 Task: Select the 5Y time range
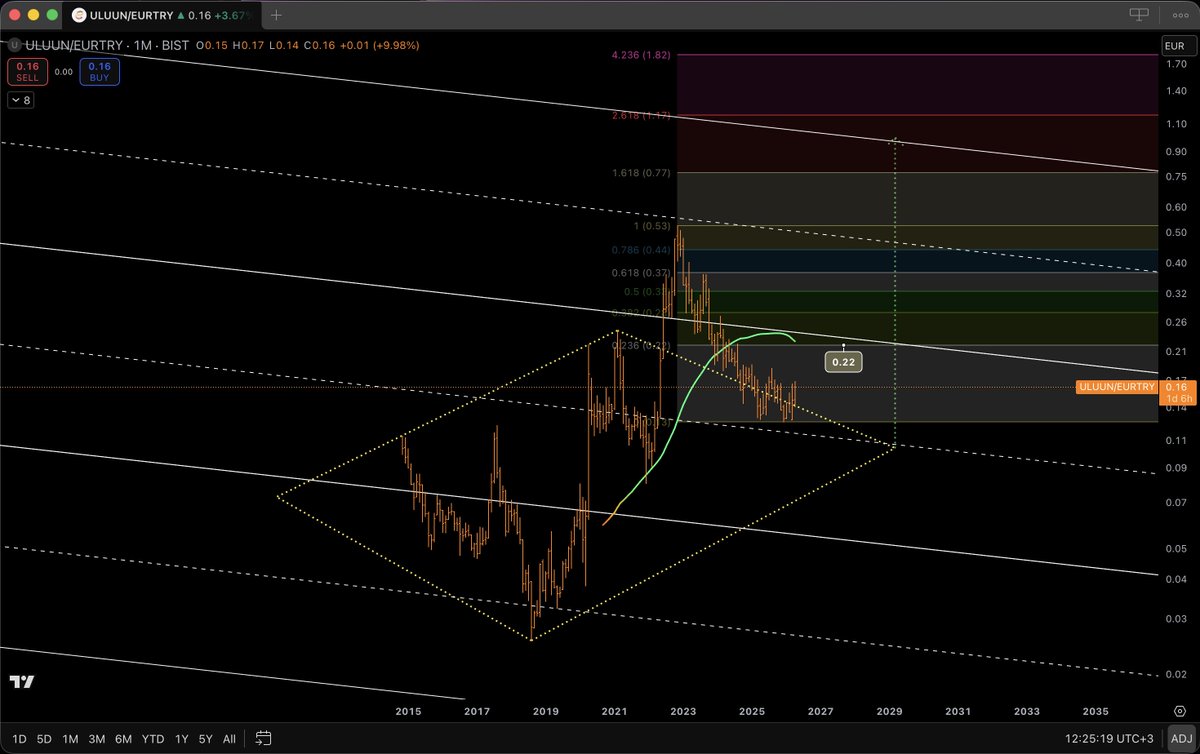(x=205, y=739)
